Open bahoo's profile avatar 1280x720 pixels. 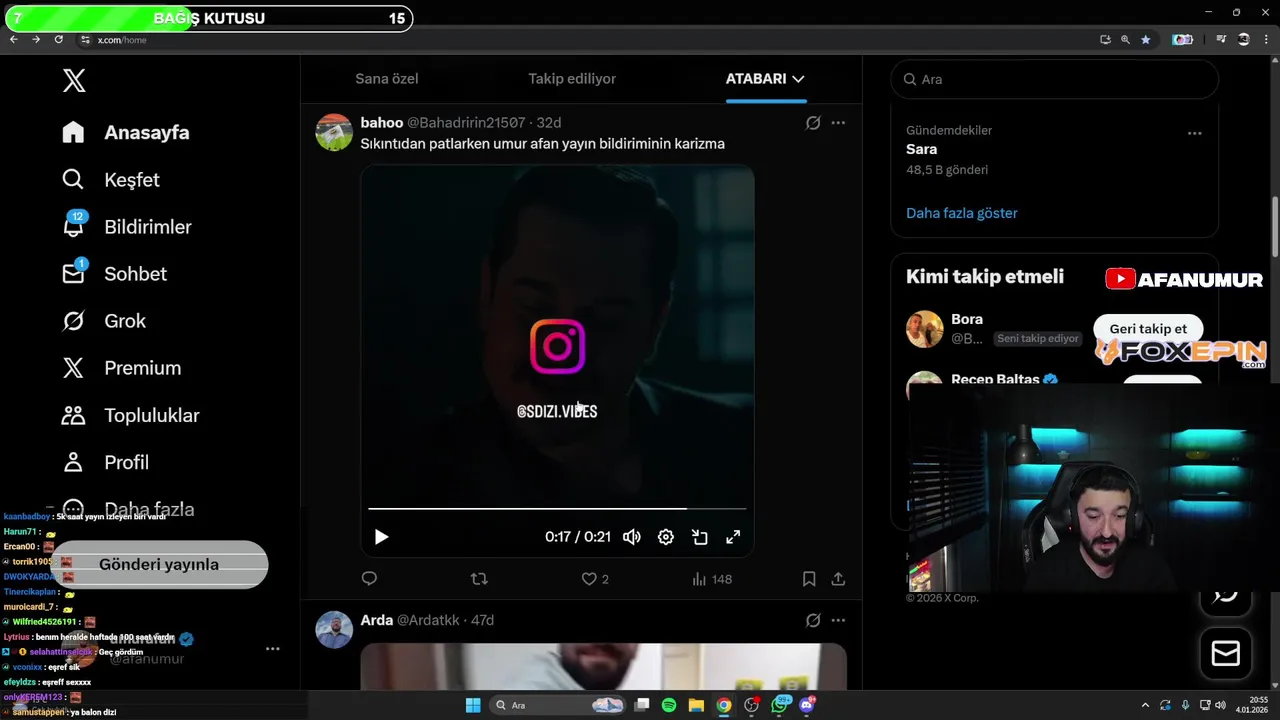tap(334, 132)
